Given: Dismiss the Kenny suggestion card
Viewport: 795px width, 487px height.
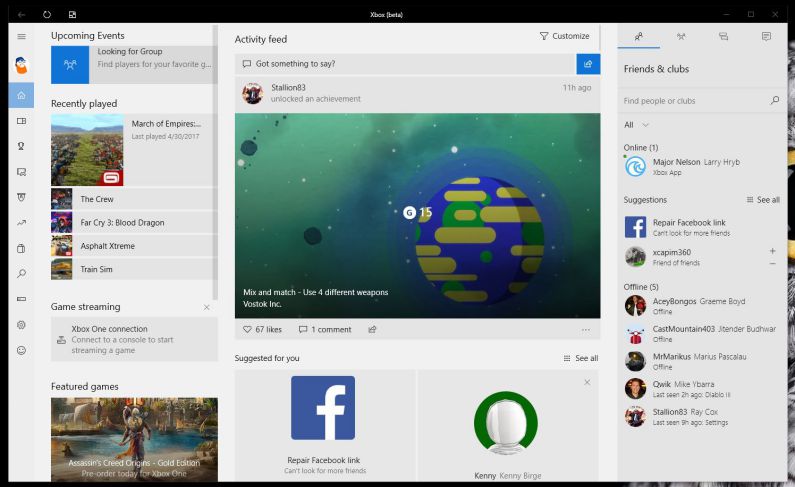Looking at the screenshot, I should (x=587, y=382).
